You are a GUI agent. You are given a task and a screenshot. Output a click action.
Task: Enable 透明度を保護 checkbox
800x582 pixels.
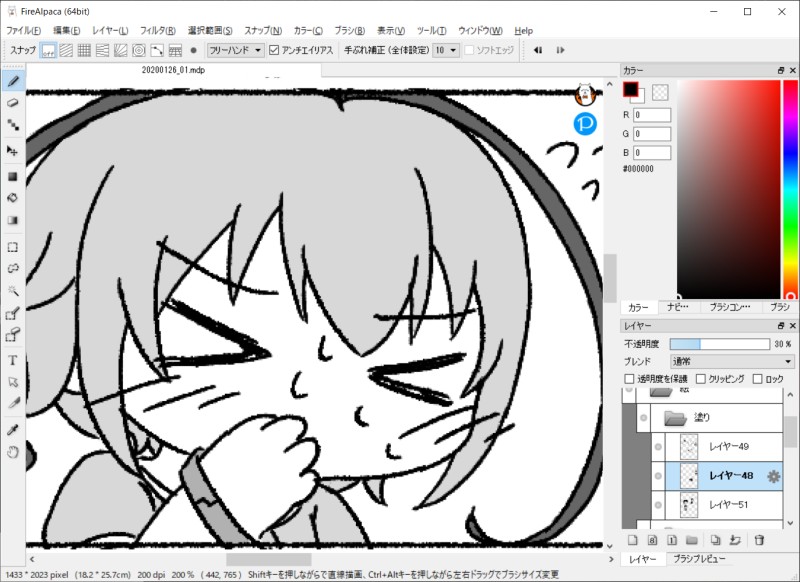click(629, 379)
